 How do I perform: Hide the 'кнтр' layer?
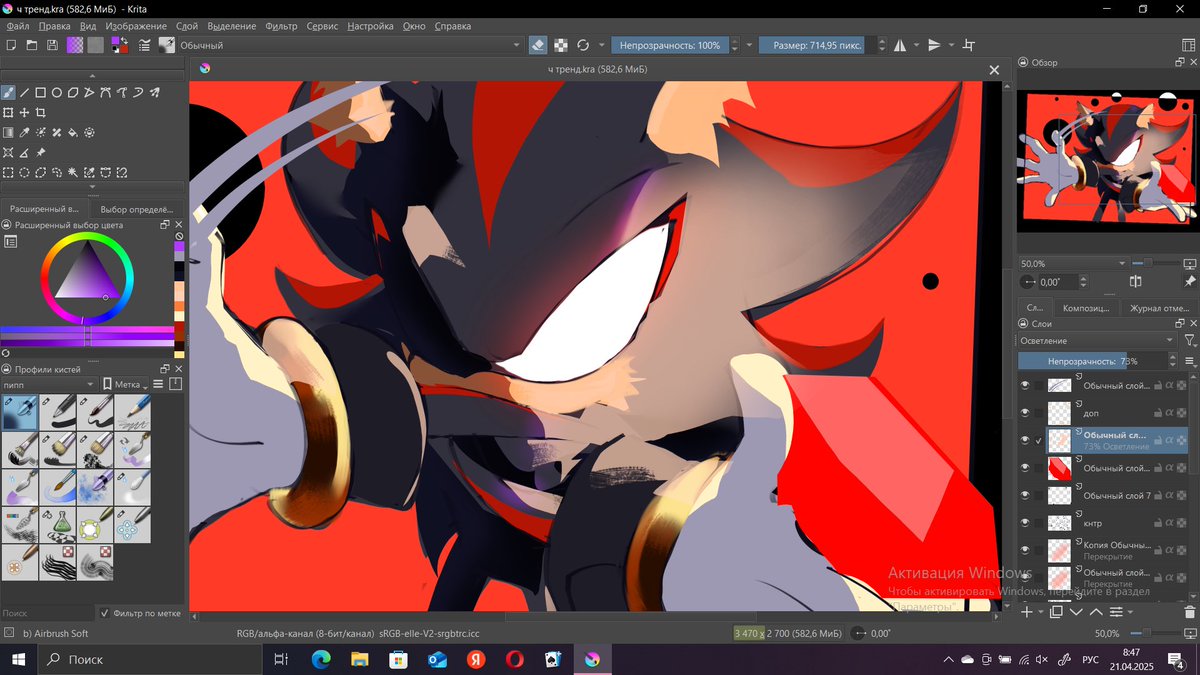[1025, 523]
